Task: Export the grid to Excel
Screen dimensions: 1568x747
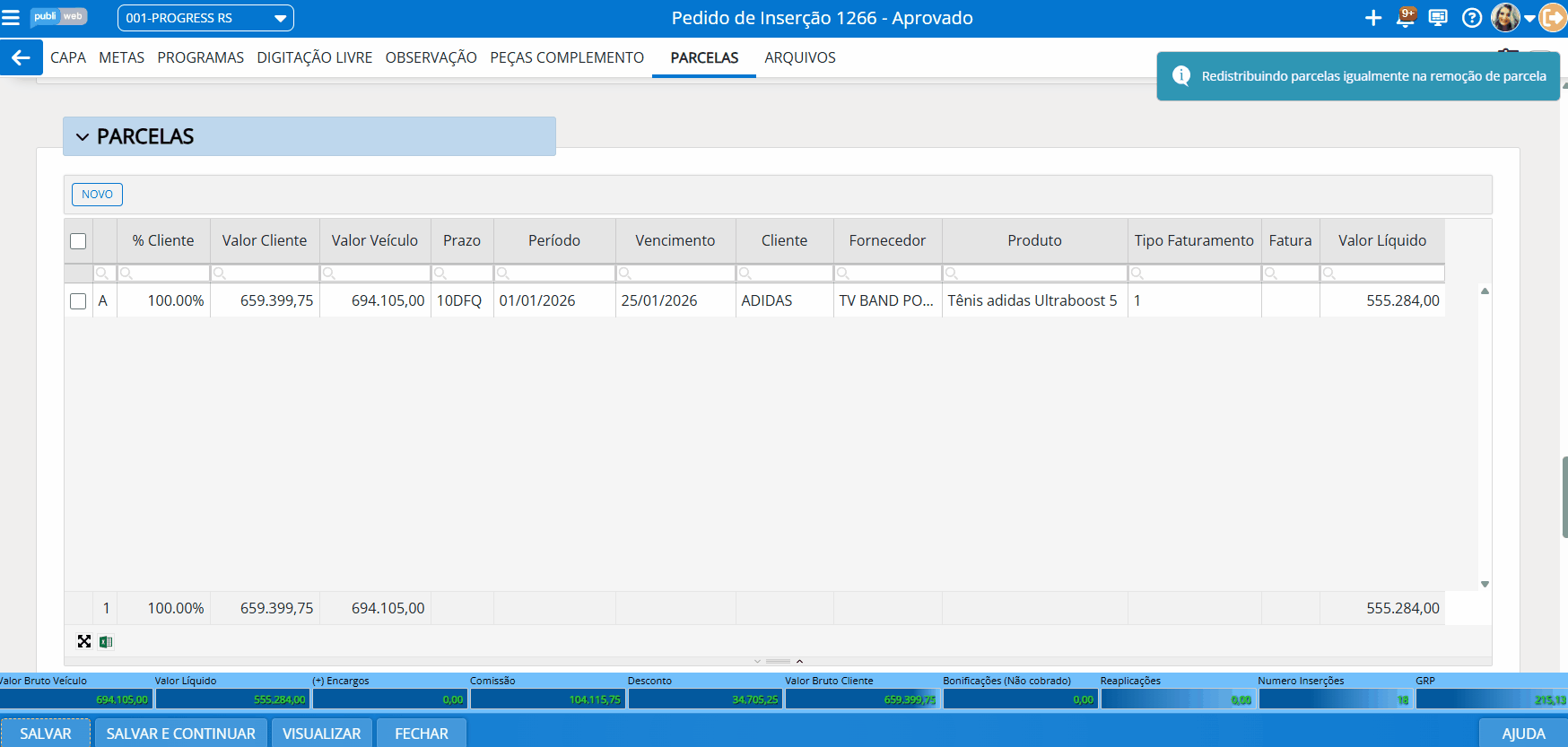Action: pos(106,641)
